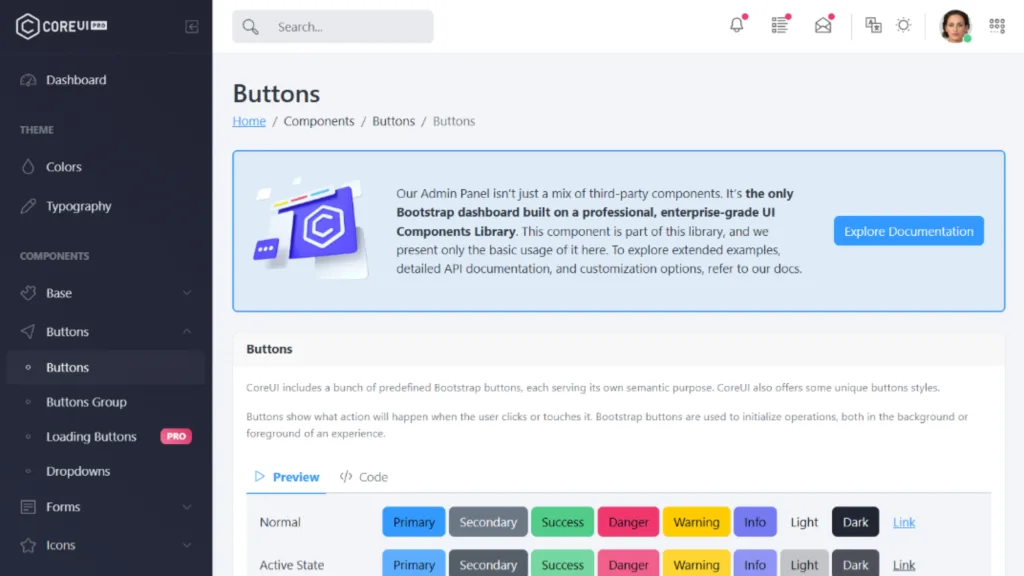Toggle the magnifier icon in the search bar
This screenshot has width=1024, height=576.
250,26
